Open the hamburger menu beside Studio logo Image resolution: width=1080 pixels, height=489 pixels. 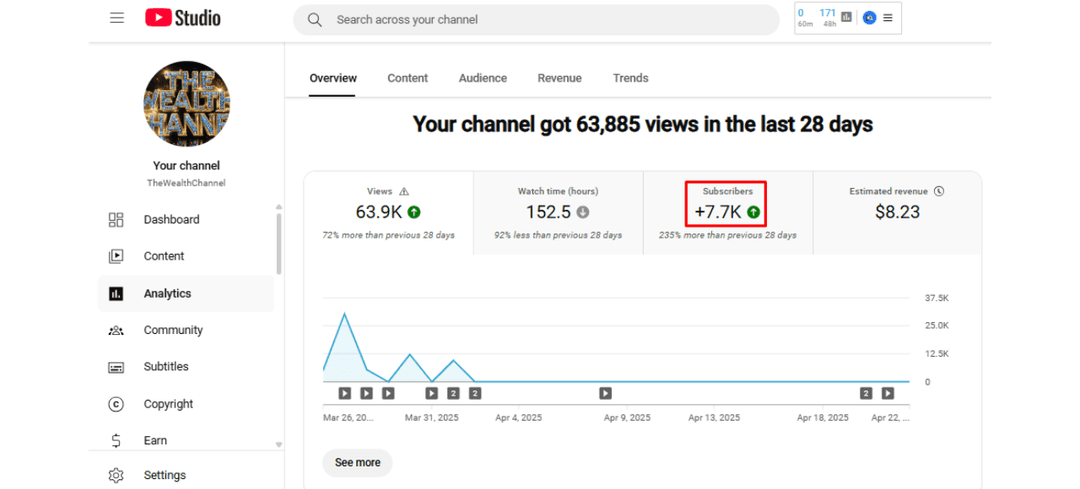117,18
